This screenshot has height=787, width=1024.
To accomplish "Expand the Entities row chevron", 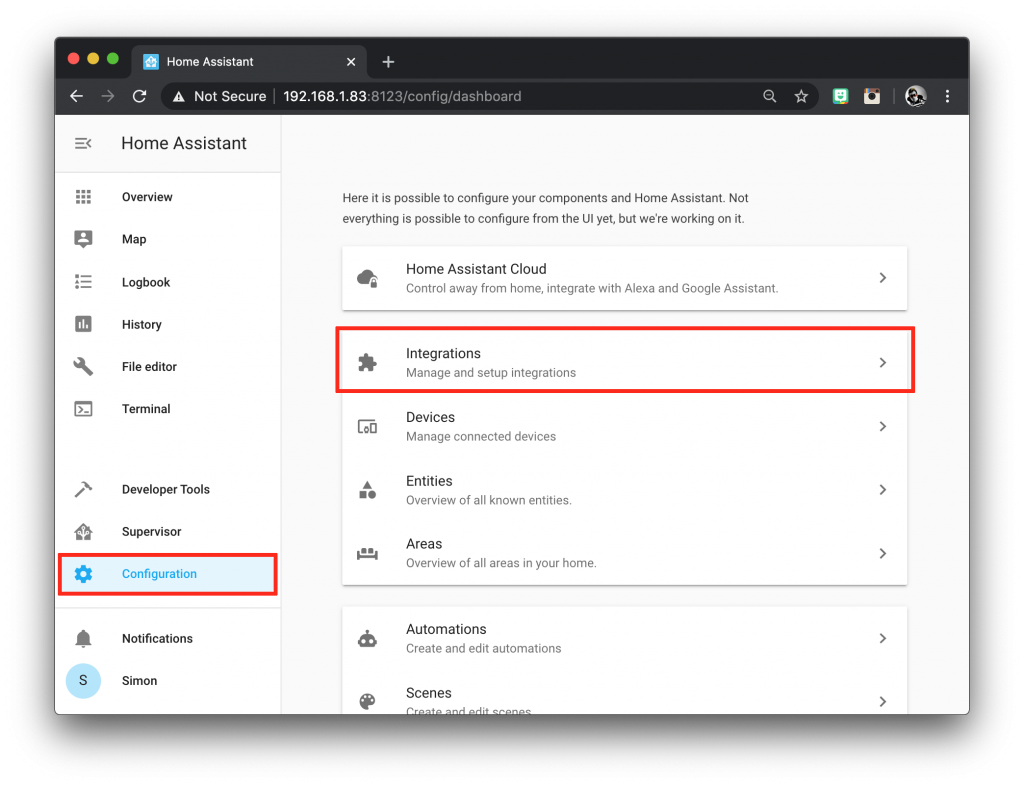I will 882,490.
